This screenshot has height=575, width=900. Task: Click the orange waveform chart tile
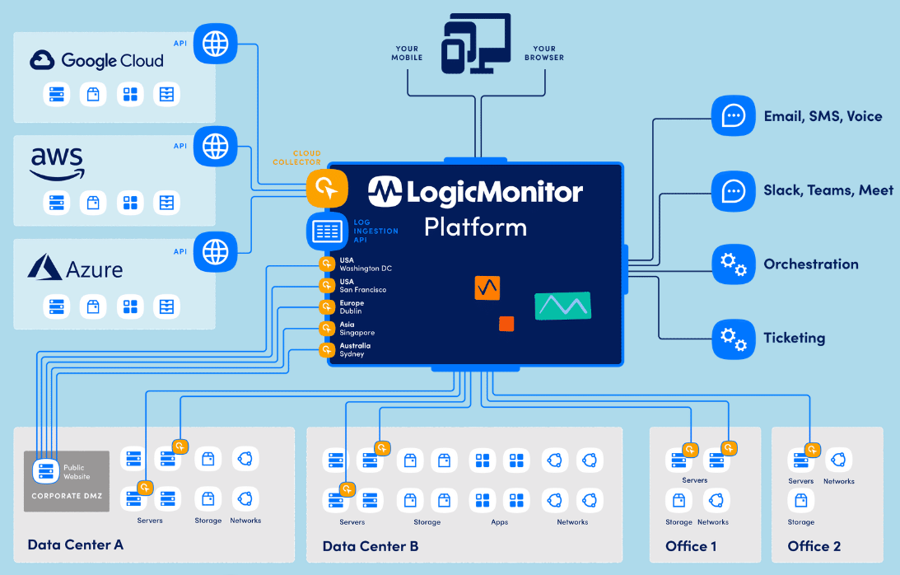click(x=487, y=288)
